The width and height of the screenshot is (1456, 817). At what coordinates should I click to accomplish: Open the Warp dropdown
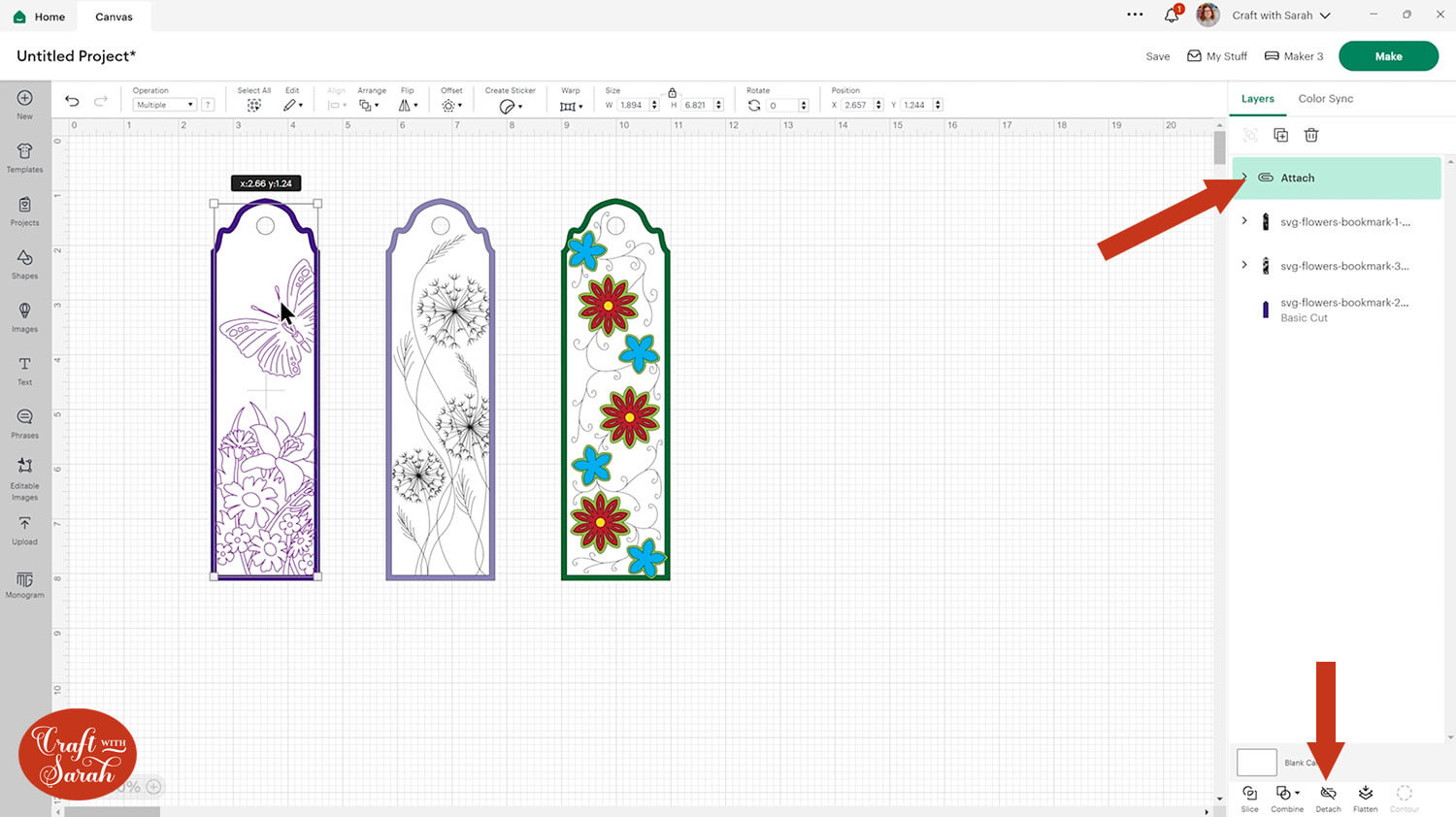[x=571, y=106]
